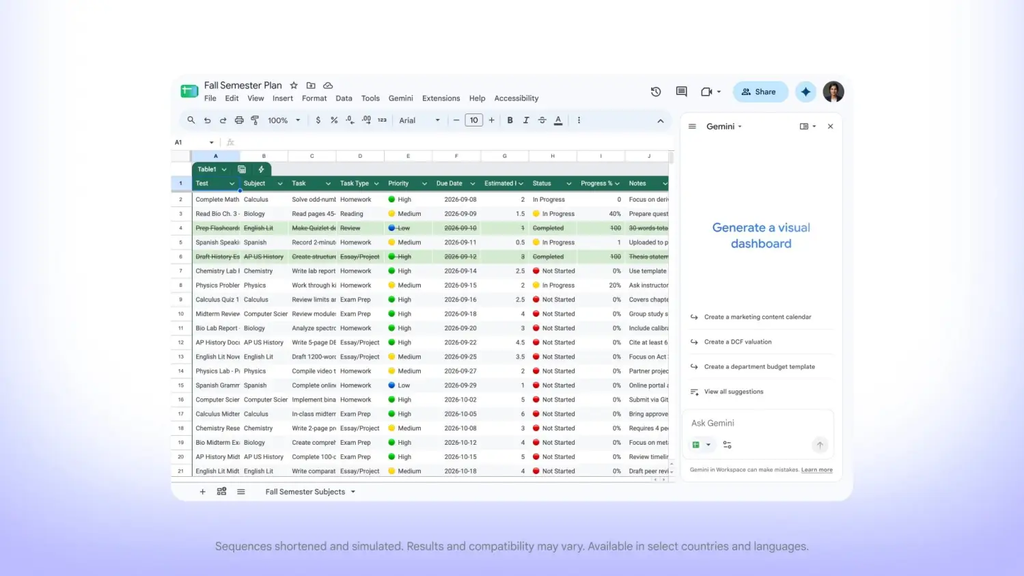Toggle italic formatting
The height and width of the screenshot is (576, 1024).
click(x=526, y=120)
